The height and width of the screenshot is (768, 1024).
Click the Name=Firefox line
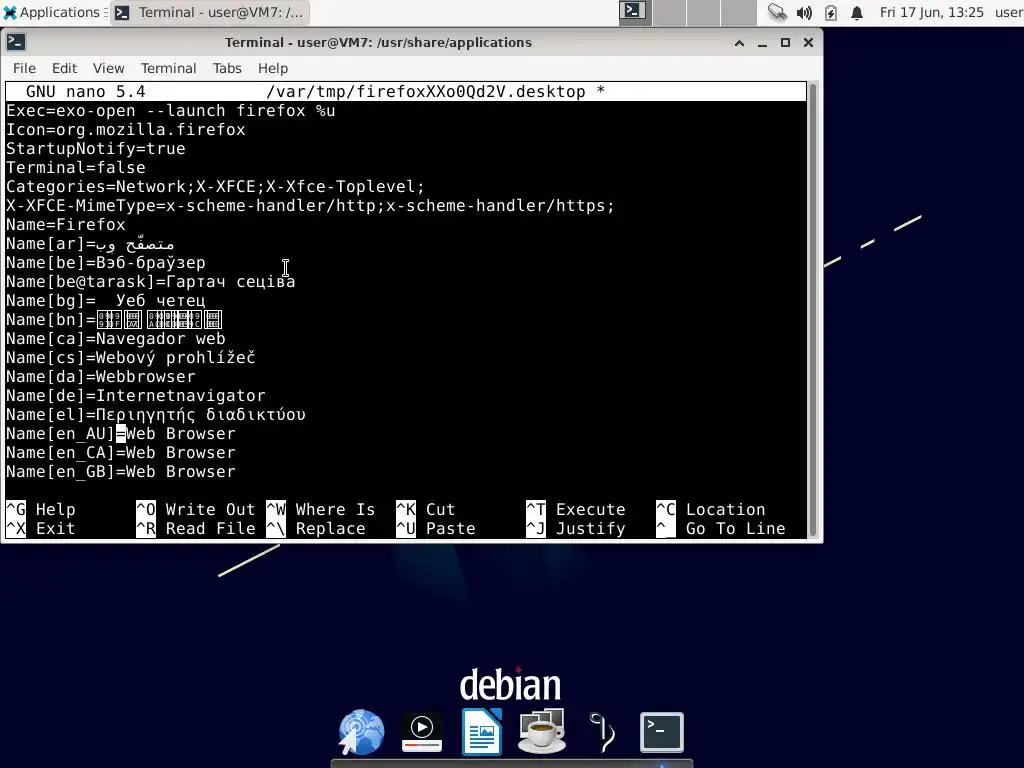[65, 224]
